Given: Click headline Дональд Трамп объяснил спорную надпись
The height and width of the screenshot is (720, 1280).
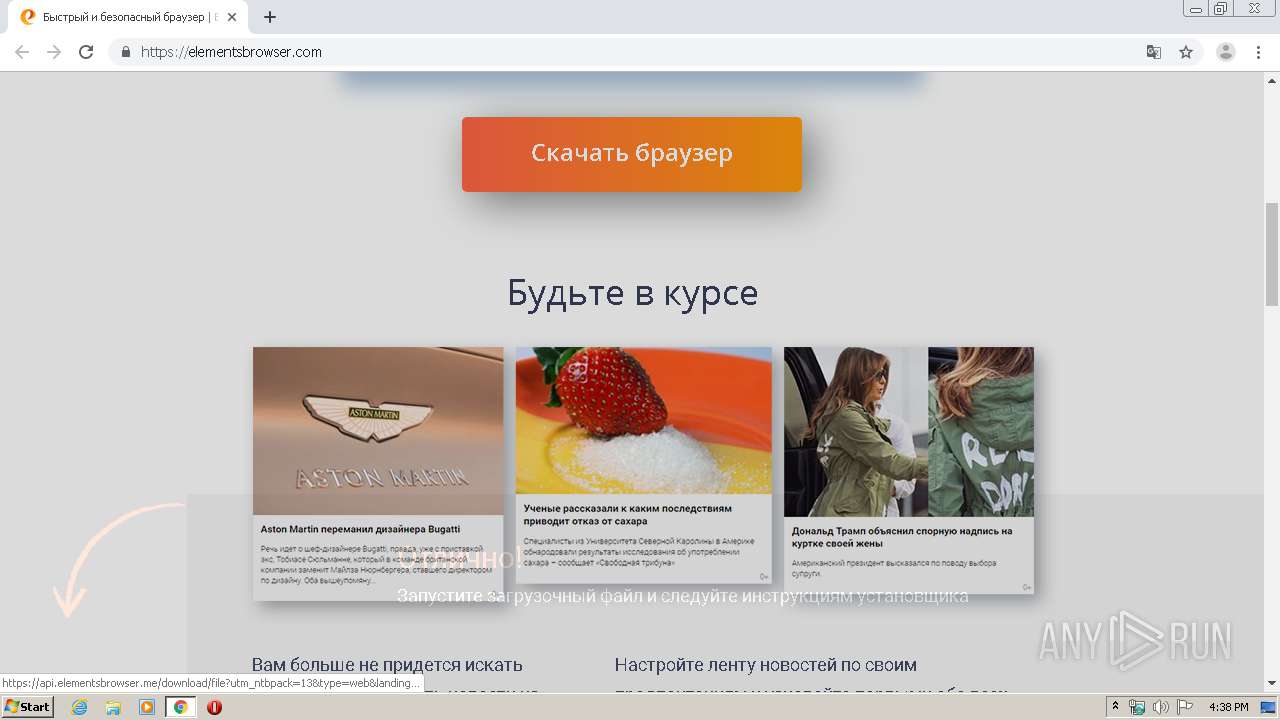Looking at the screenshot, I should (902, 537).
